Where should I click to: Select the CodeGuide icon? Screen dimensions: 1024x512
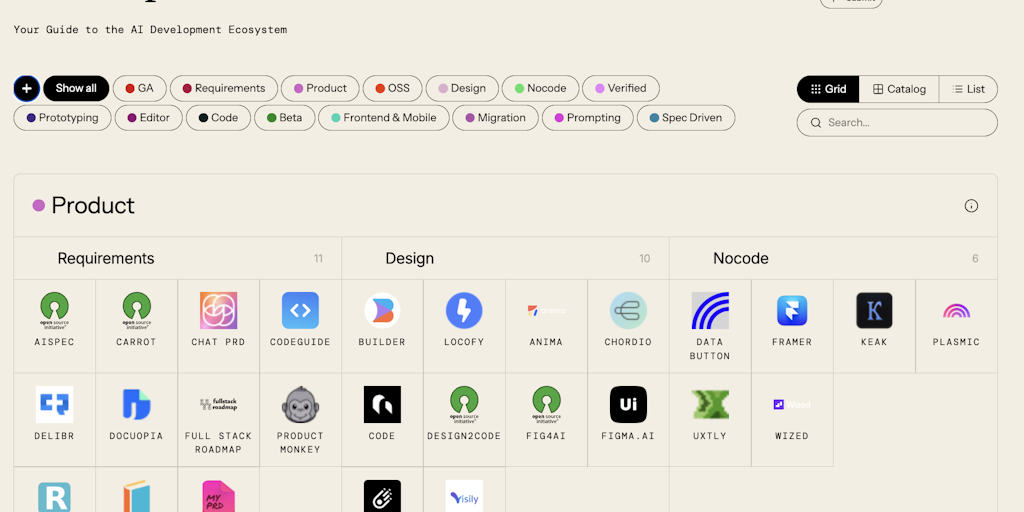(x=300, y=310)
